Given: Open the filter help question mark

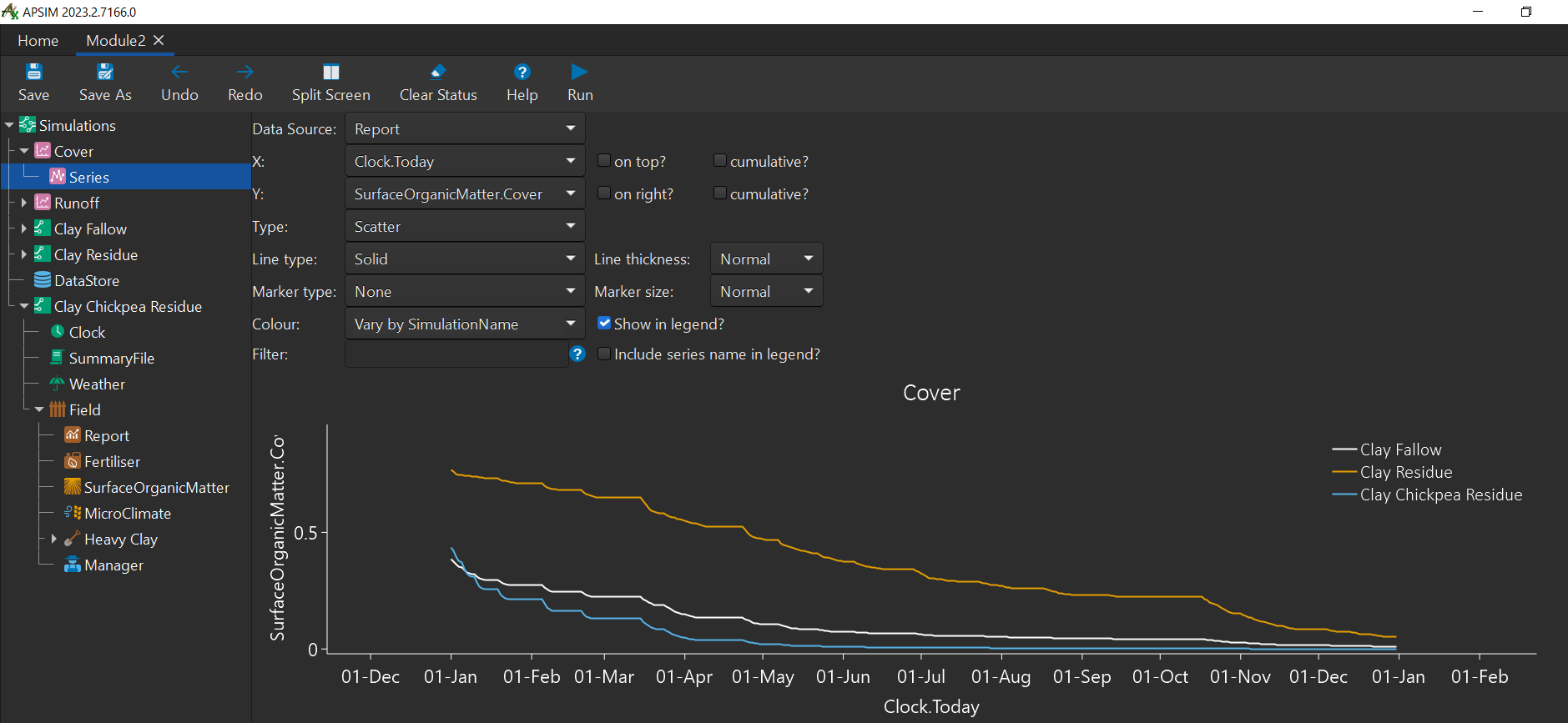Looking at the screenshot, I should 577,354.
